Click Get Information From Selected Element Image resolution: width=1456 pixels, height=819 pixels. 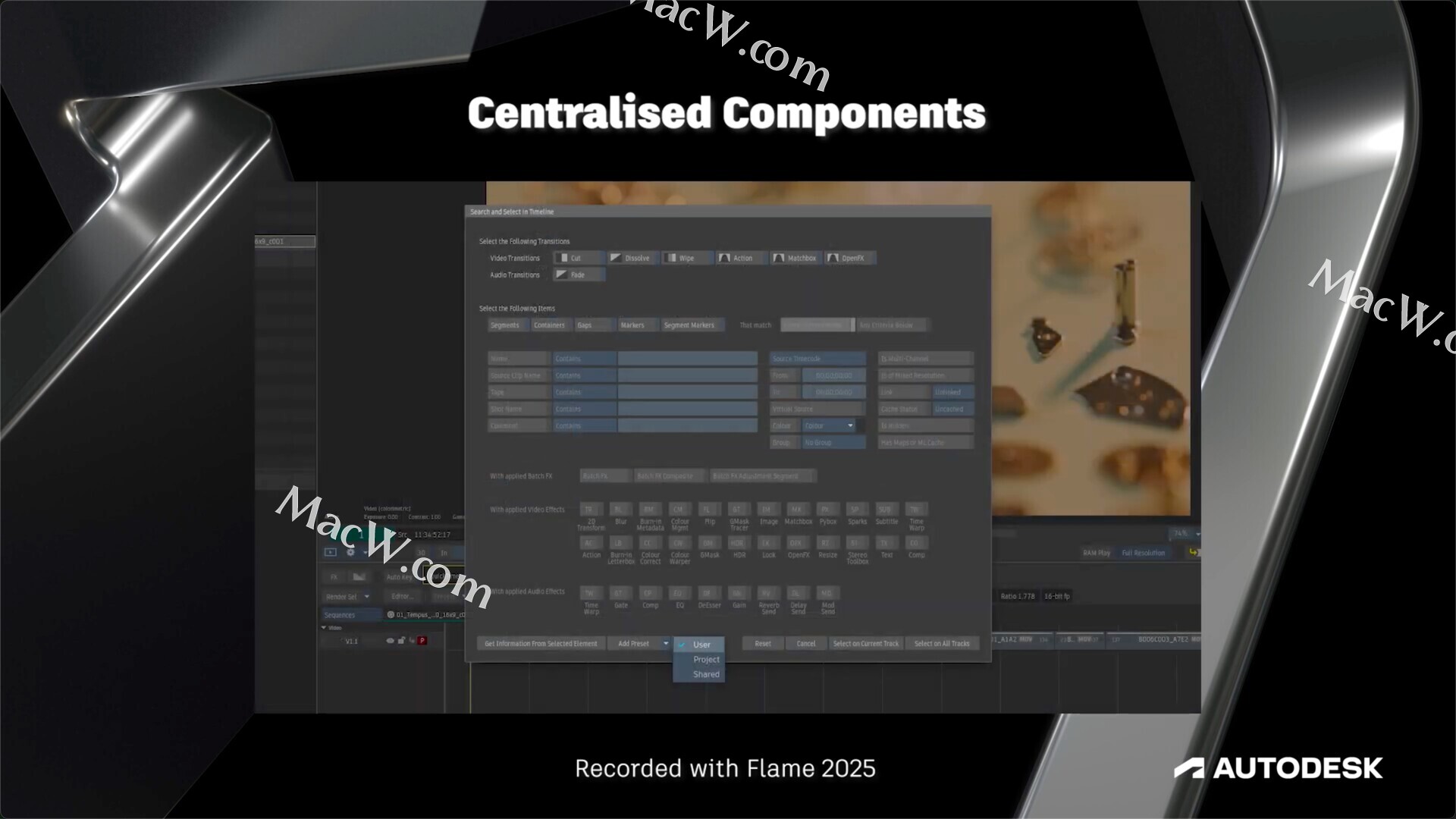point(541,644)
